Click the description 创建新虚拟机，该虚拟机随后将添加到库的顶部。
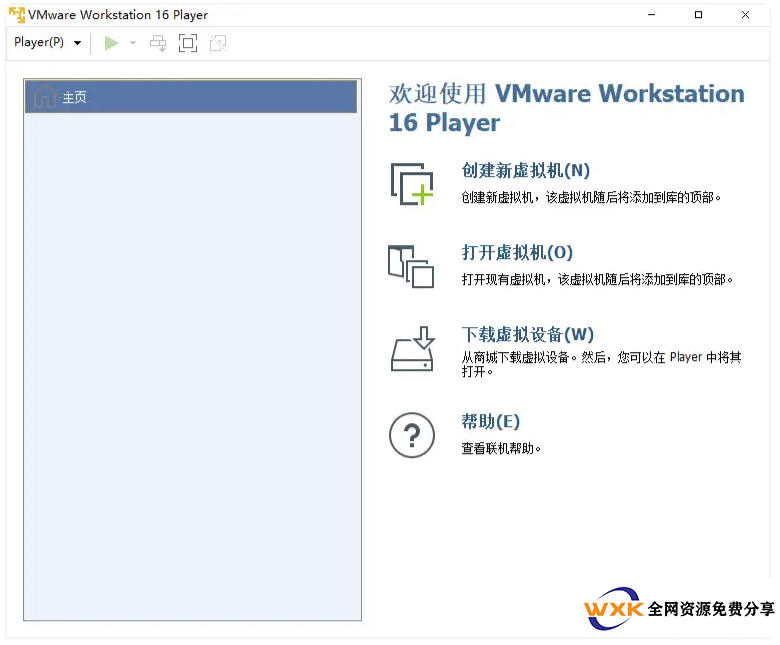Image resolution: width=780 pixels, height=645 pixels. pos(591,197)
